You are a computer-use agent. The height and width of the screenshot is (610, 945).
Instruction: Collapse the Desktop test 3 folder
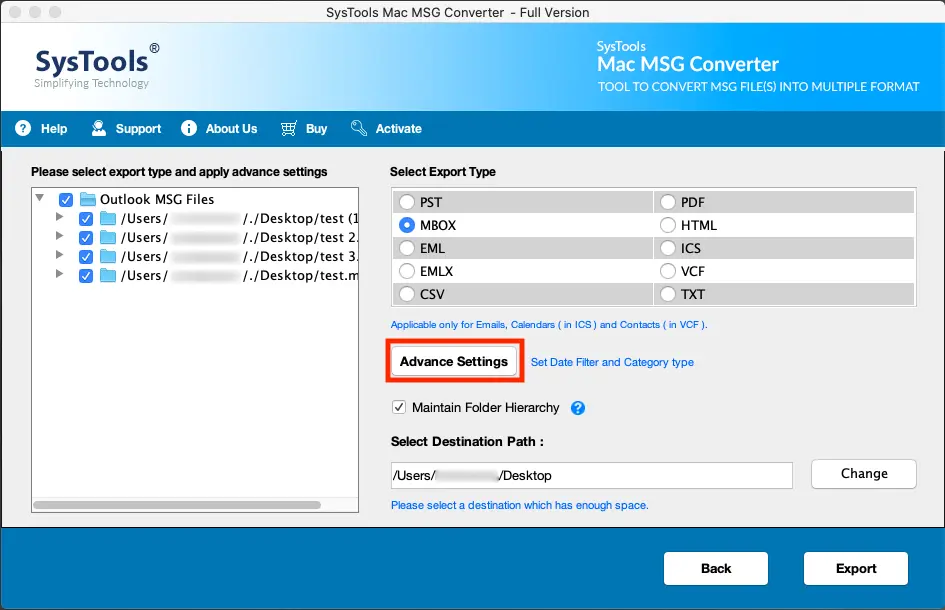click(x=59, y=256)
